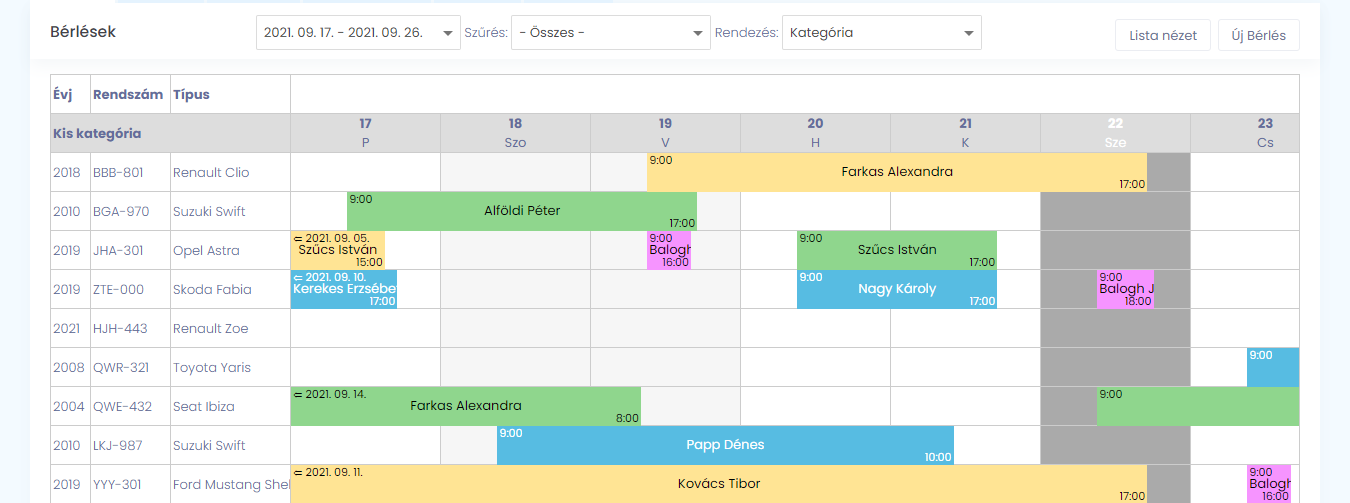Image resolution: width=1350 pixels, height=503 pixels.
Task: Open the Renault Zoe vehicle link
Action: pyautogui.click(x=210, y=329)
